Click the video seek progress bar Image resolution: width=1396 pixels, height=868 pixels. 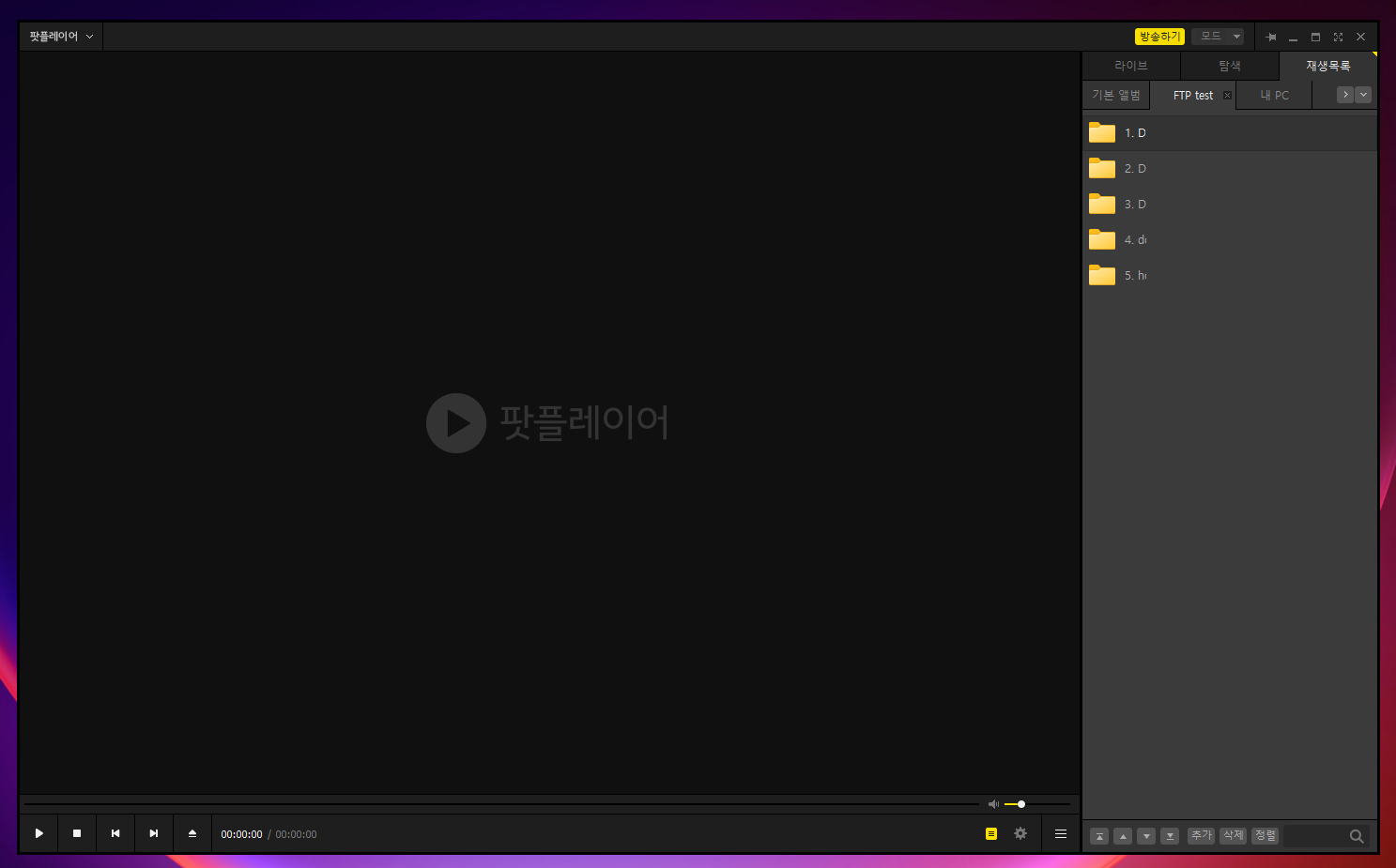click(501, 804)
